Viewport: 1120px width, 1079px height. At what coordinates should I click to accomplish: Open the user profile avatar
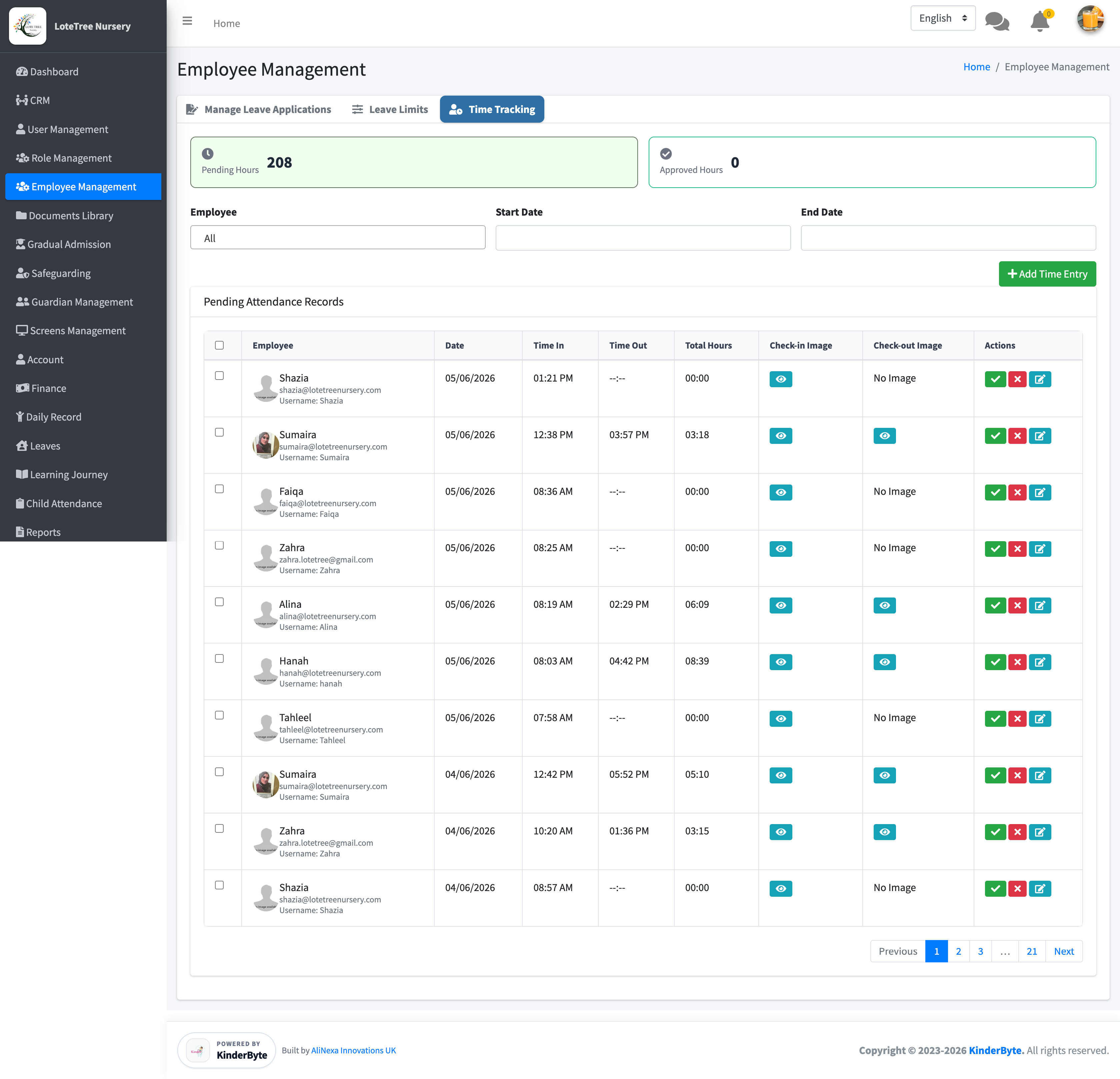pyautogui.click(x=1090, y=19)
